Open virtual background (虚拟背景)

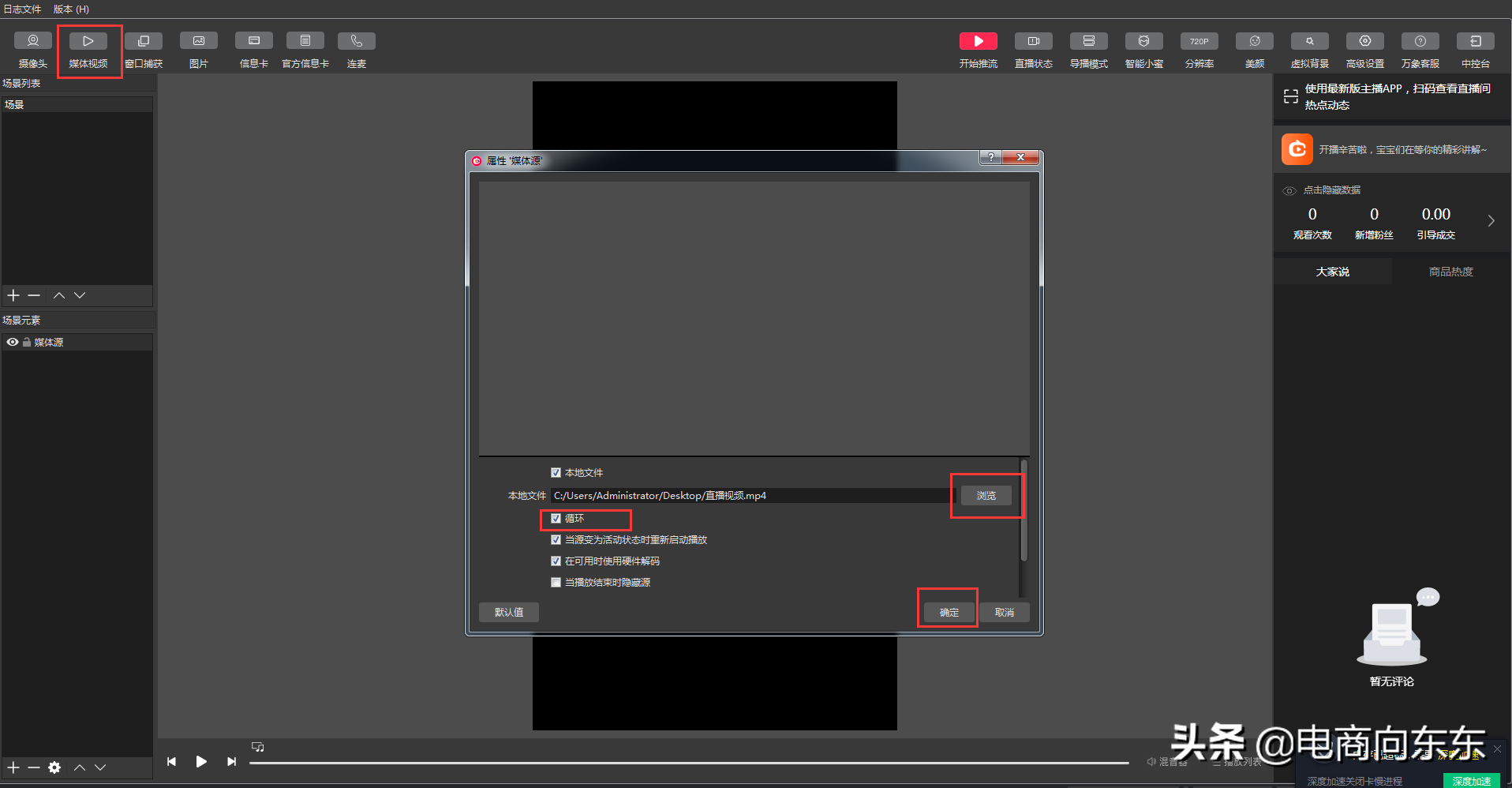coord(1310,51)
